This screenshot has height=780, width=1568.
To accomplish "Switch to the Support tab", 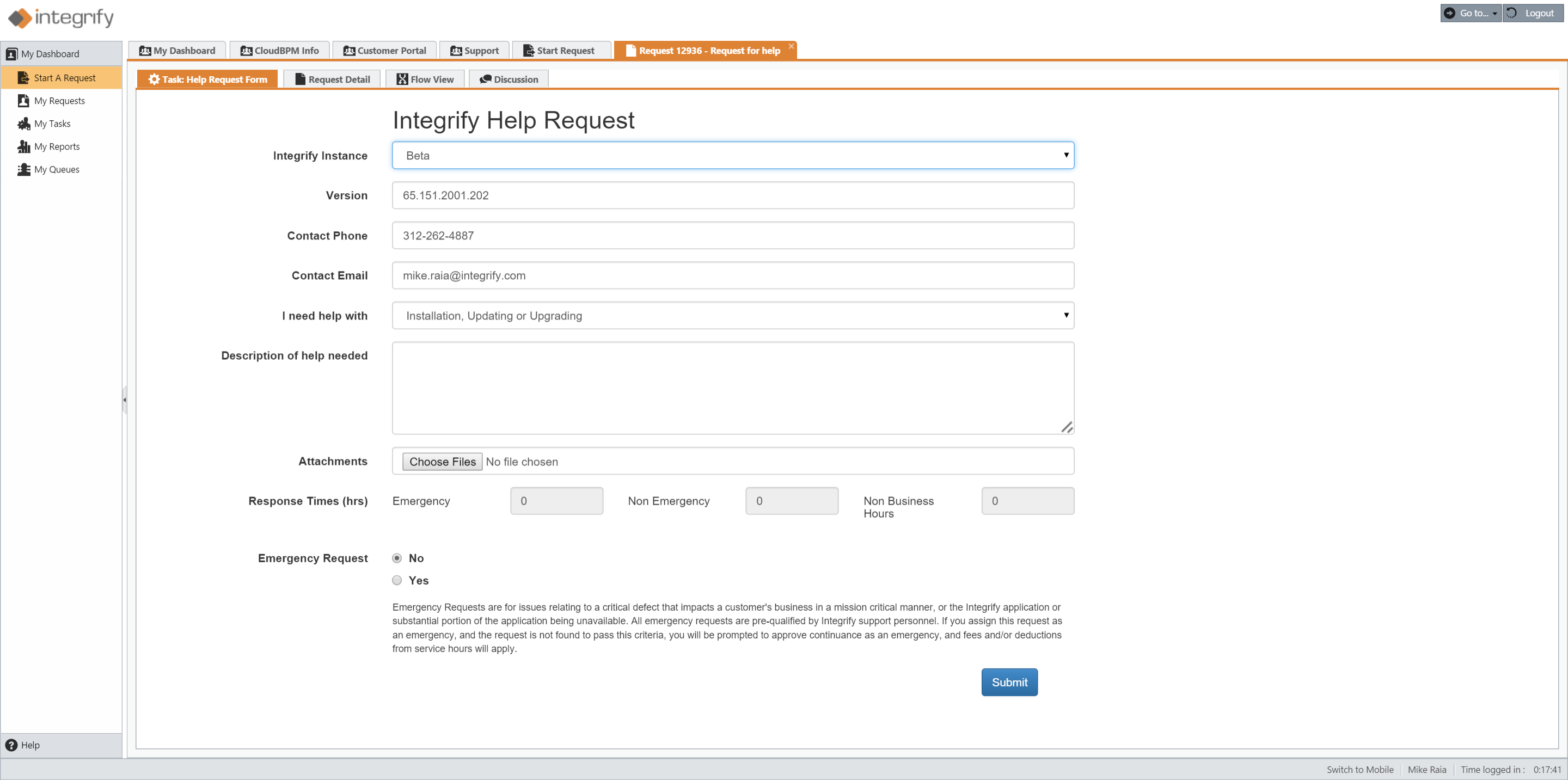I will 474,51.
